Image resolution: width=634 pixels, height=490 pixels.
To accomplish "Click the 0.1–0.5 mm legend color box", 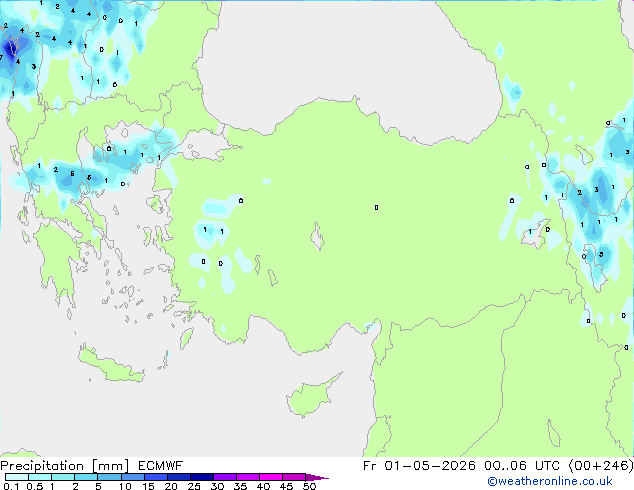I will pos(17,477).
